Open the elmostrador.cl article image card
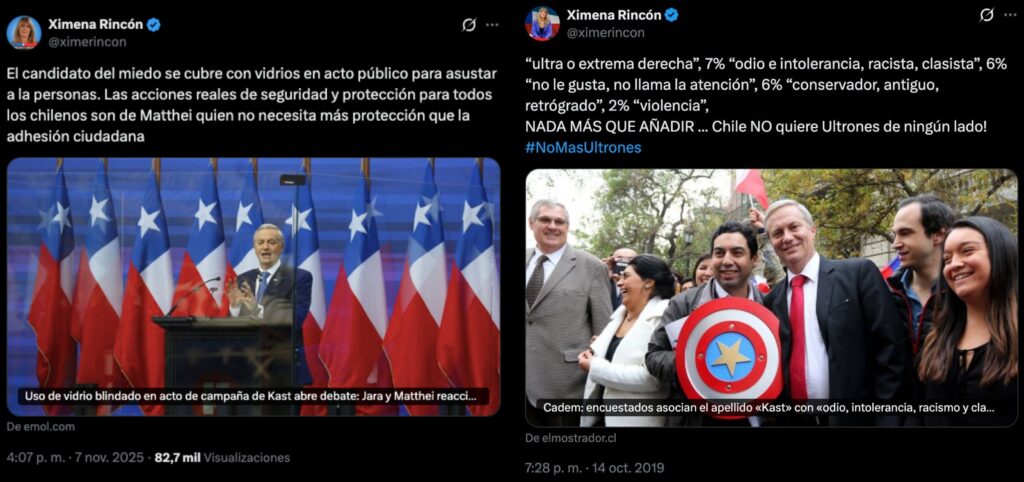Viewport: 1024px width, 482px height. (771, 298)
